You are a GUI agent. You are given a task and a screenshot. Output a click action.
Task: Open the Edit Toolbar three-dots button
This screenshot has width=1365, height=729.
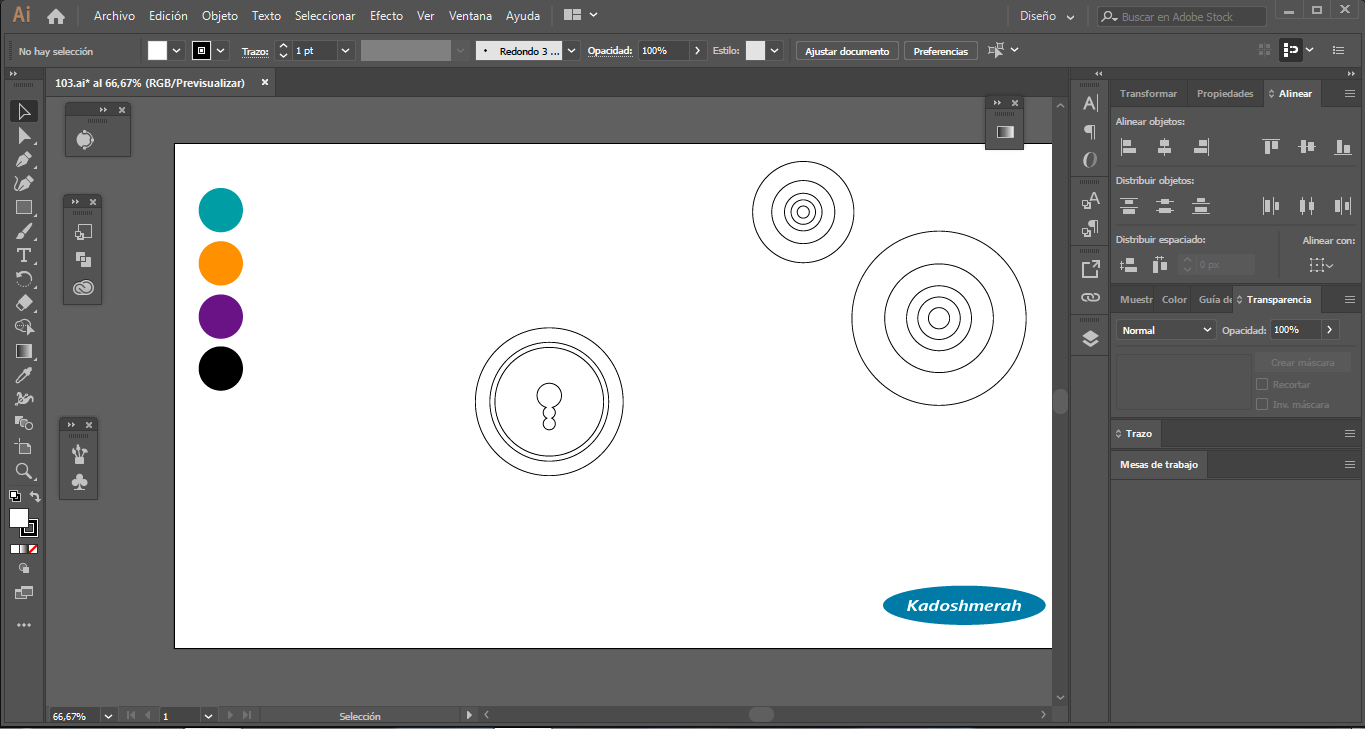[x=24, y=625]
